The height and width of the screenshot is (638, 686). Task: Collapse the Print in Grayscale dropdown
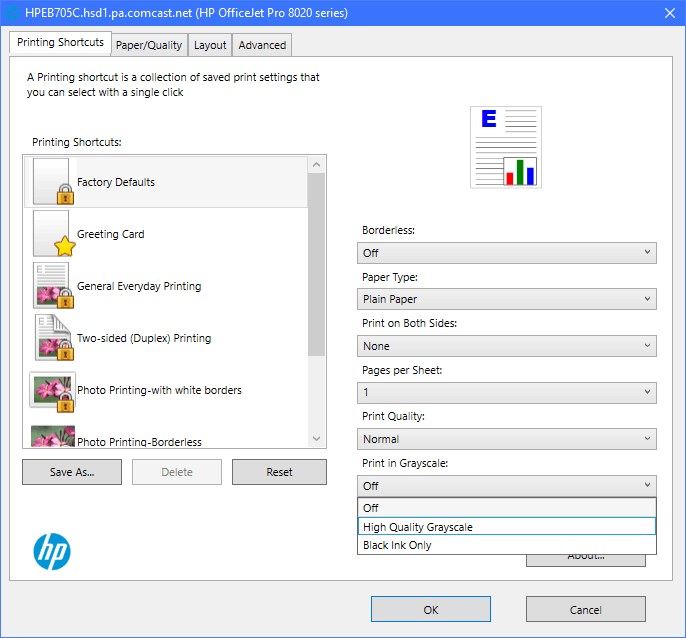(x=507, y=486)
